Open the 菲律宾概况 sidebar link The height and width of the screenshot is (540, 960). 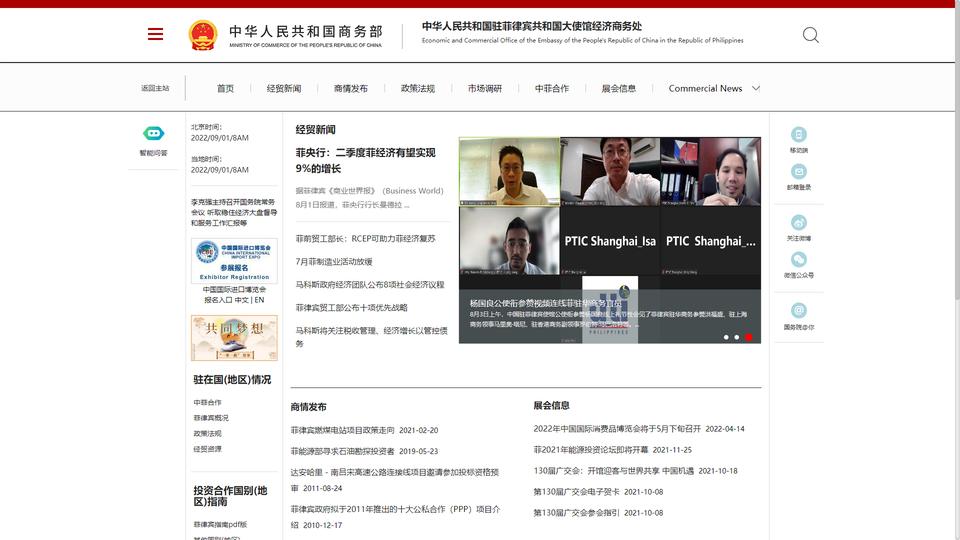211,418
